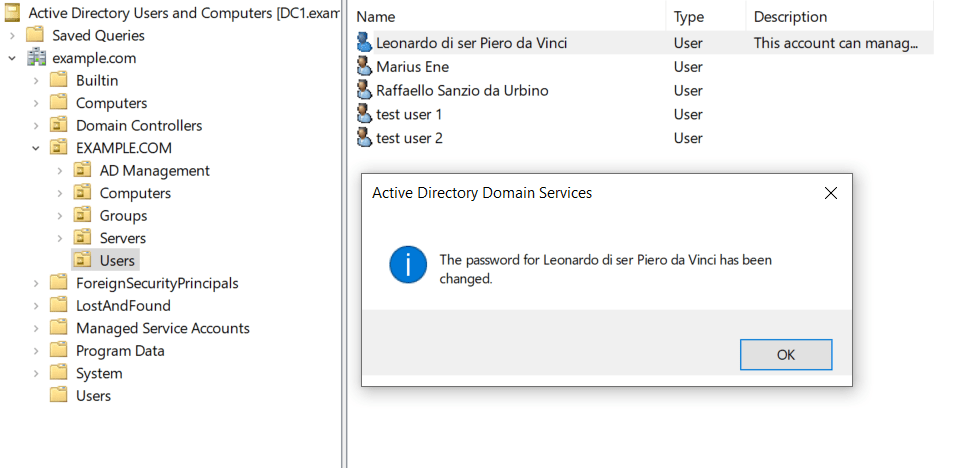
Task: Click the Raffaello Sanzio user icon
Action: (364, 90)
